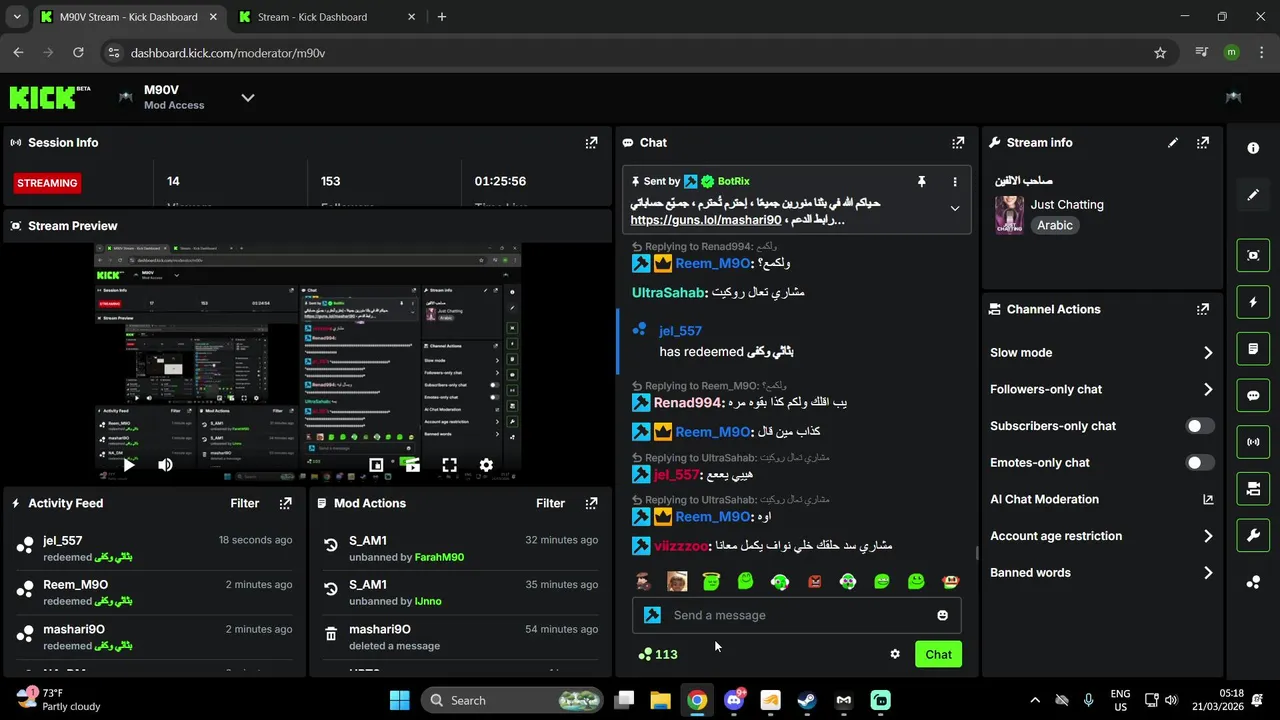Open the emoji picker in message box
Viewport: 1280px width, 720px height.
pos(942,615)
